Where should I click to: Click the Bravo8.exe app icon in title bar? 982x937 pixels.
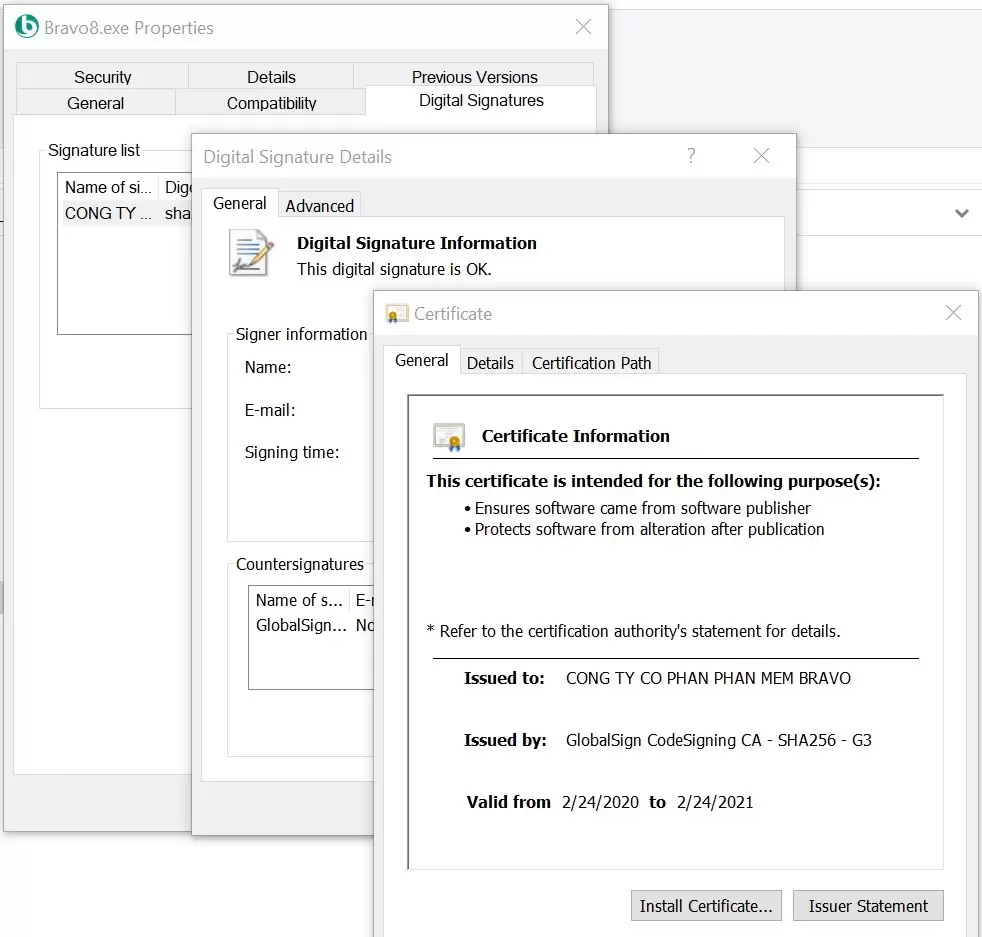(27, 27)
